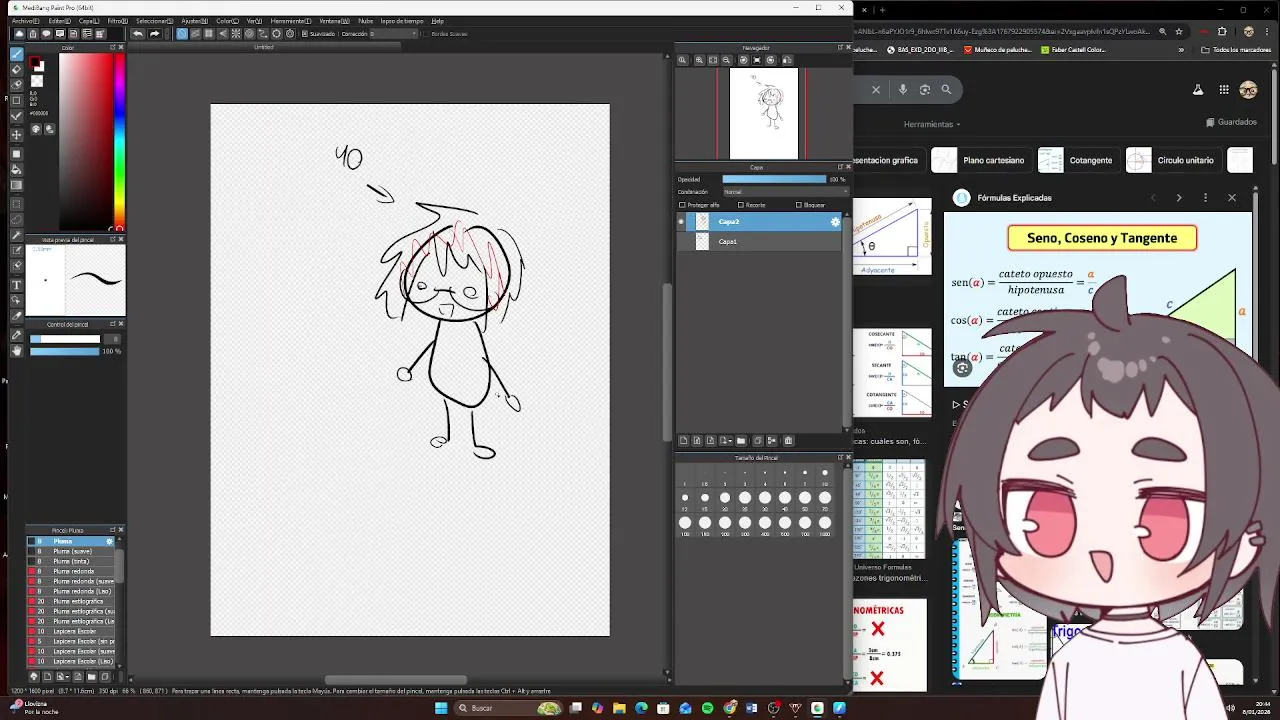1280x720 pixels.
Task: Enable Bloquear checkbox
Action: tap(798, 205)
